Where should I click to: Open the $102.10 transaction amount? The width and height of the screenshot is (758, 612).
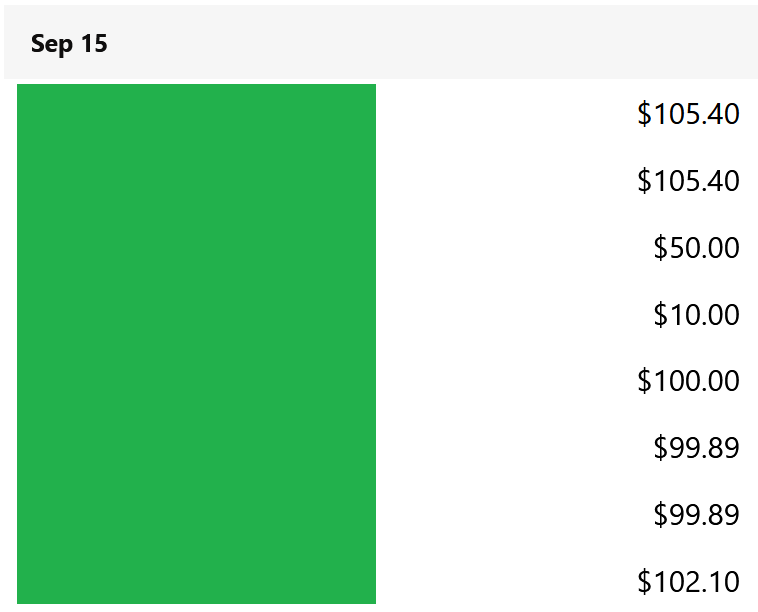(x=688, y=581)
